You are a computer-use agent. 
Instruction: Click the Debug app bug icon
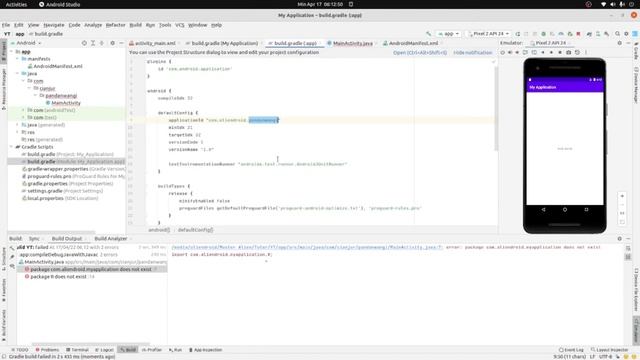[x=543, y=34]
